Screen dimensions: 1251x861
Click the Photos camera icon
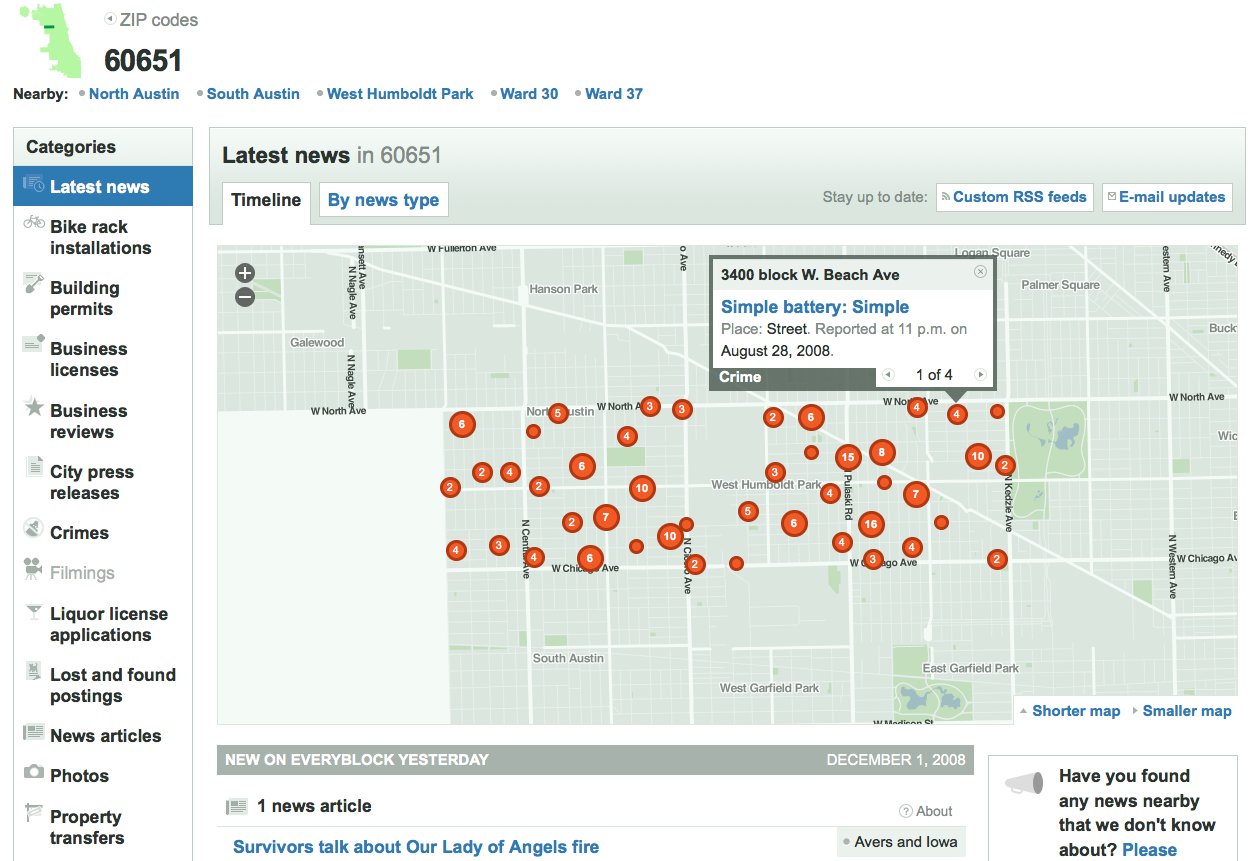point(34,772)
